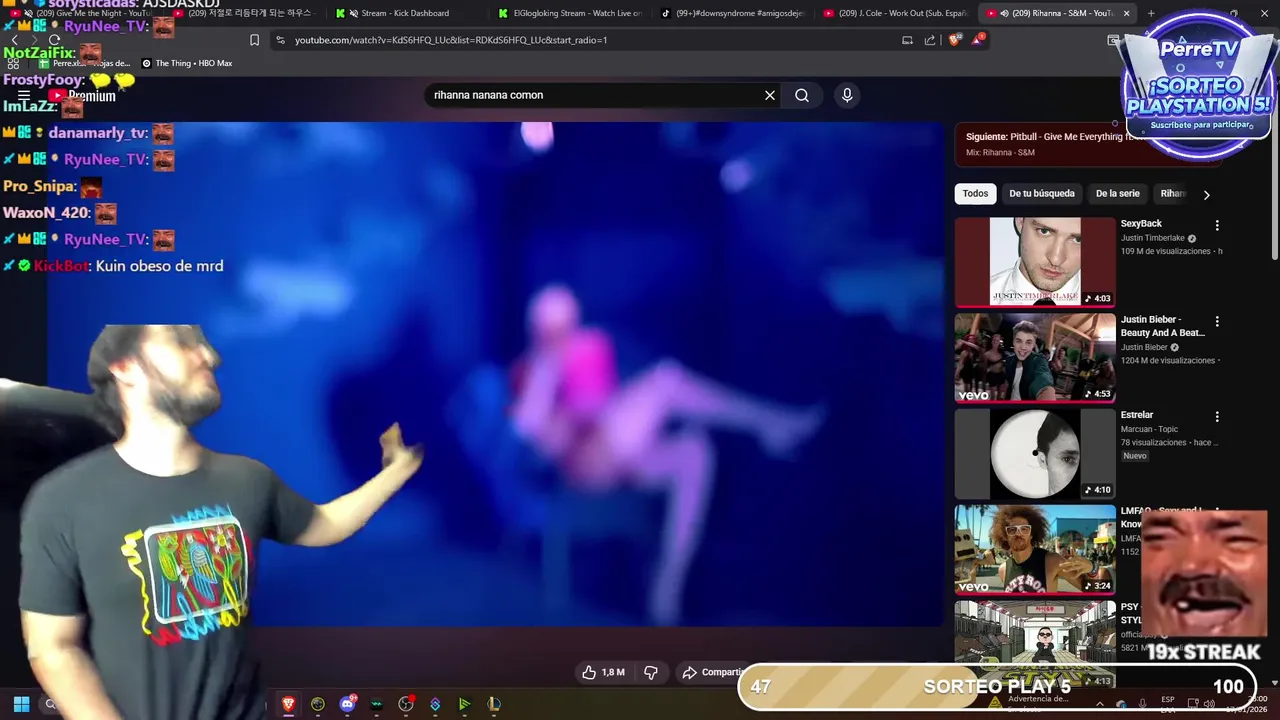Switch to the J. Cole - Work Out tab

[x=895, y=13]
